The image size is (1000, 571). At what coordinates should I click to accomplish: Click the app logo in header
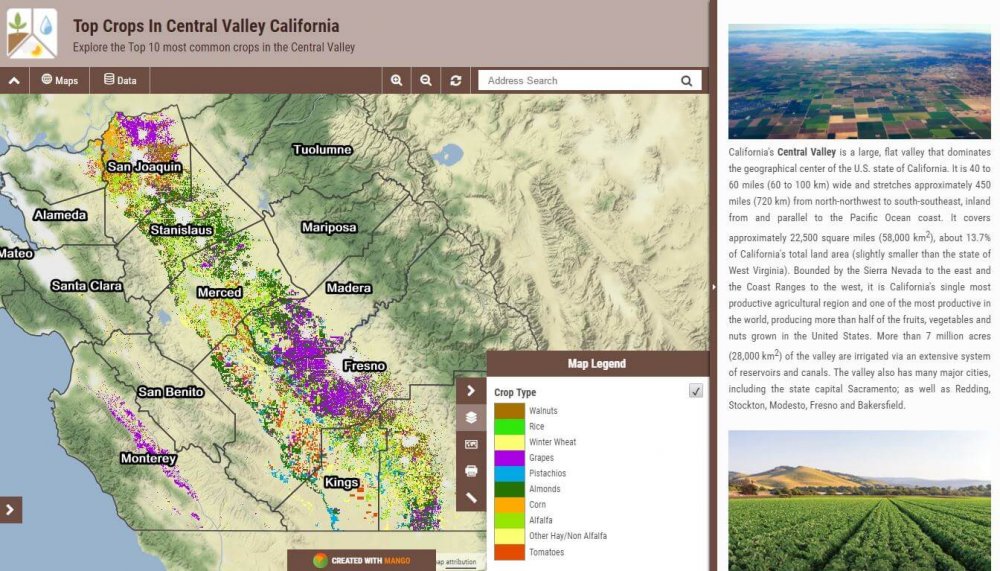tap(32, 33)
